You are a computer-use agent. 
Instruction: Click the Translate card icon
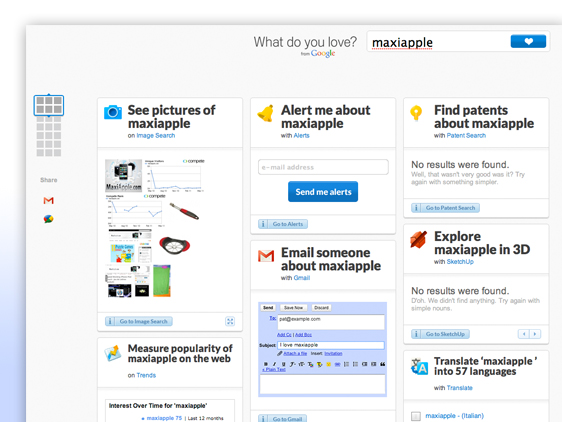coord(419,366)
